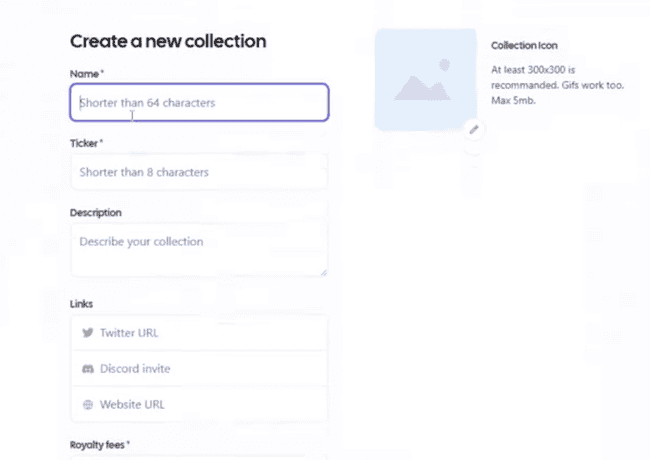Viewport: 650px width, 460px height.
Task: Click the Royalty fees label
Action: 100,444
